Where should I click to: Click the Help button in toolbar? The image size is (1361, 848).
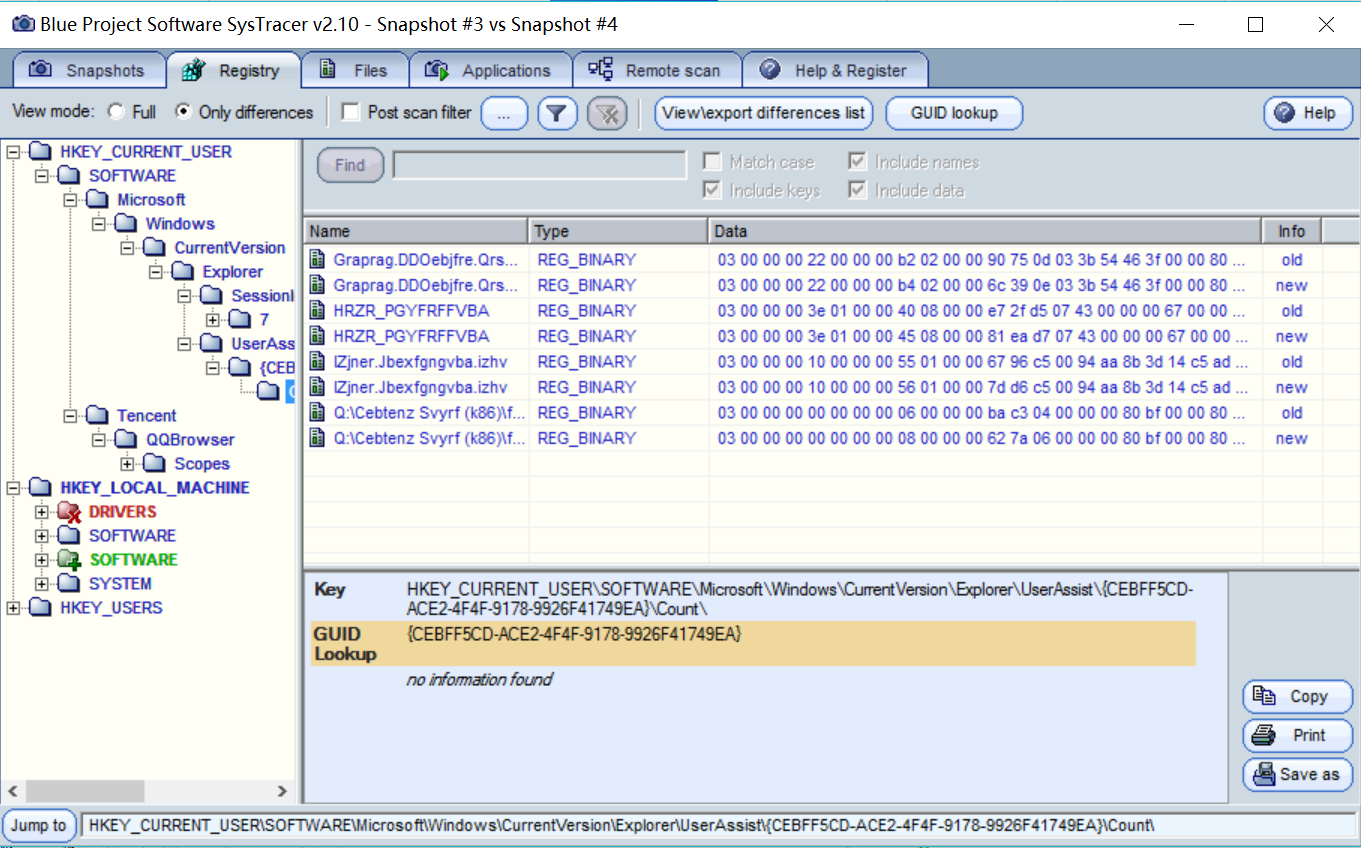(x=1308, y=113)
